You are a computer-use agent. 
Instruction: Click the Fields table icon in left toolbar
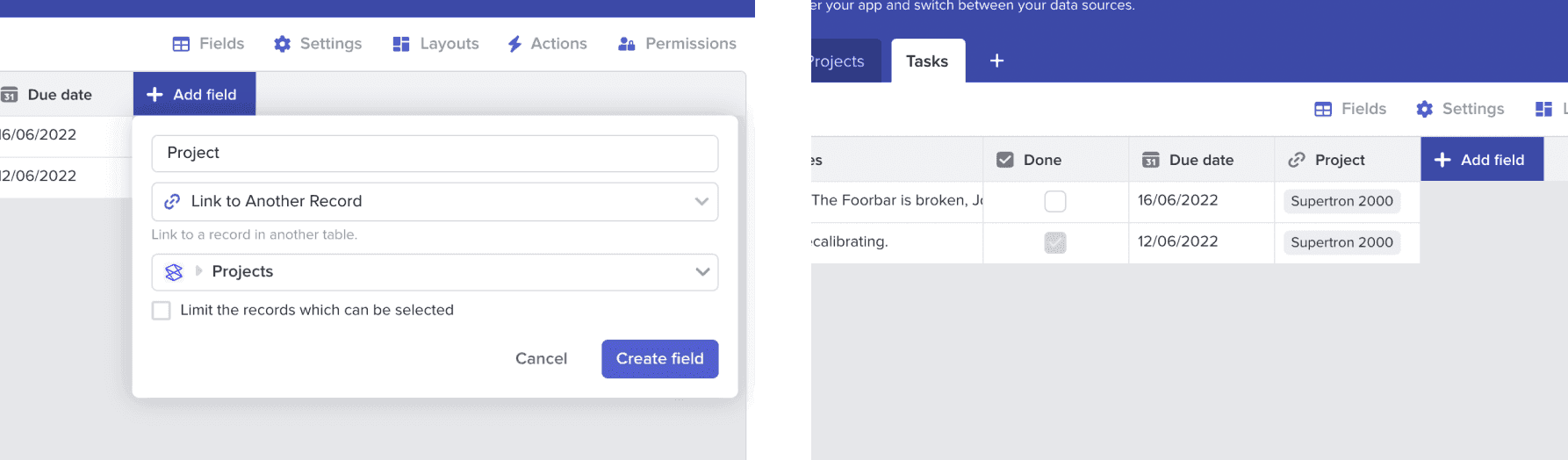pyautogui.click(x=181, y=44)
